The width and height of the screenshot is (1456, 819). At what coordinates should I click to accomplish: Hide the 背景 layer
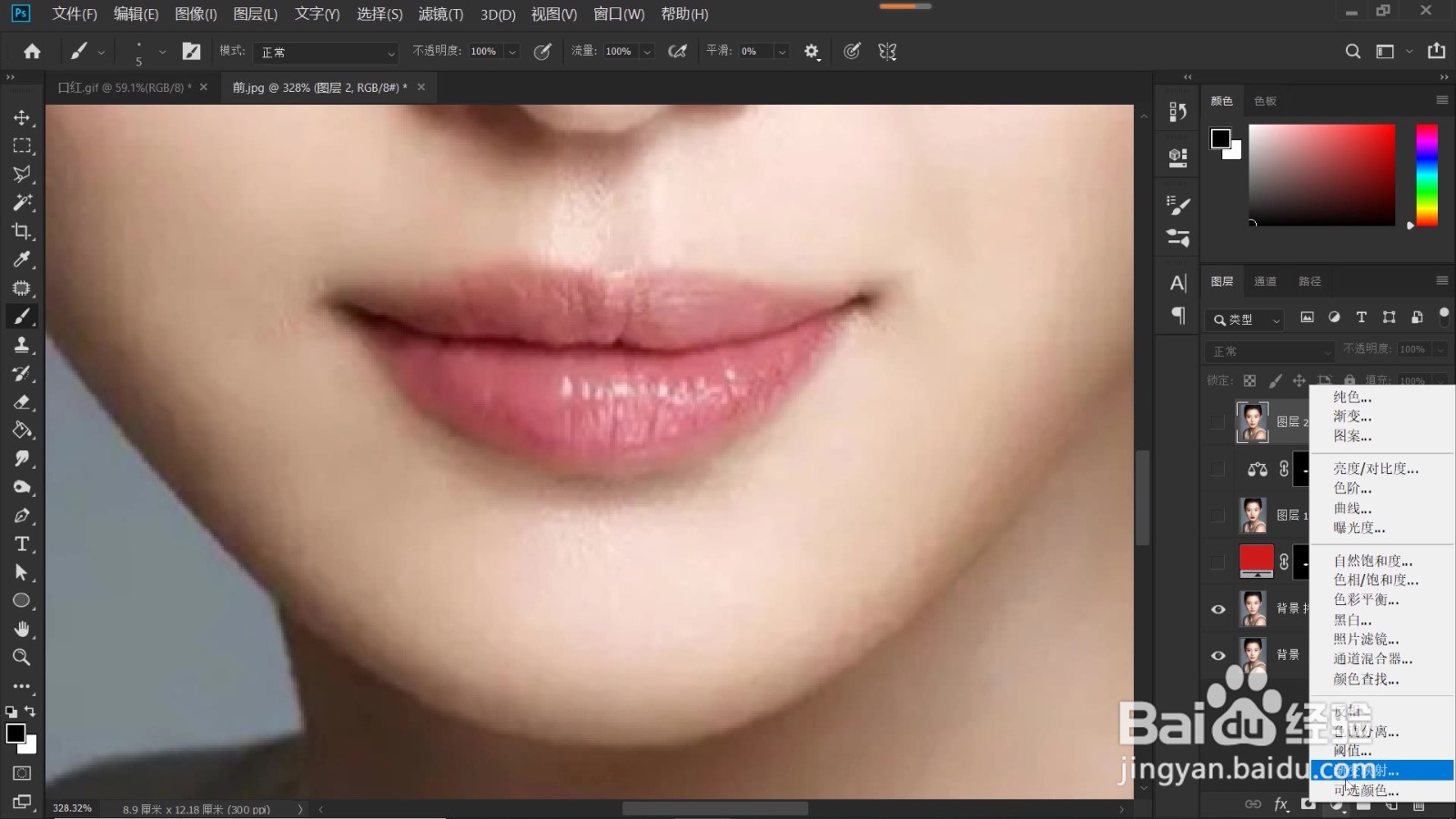pos(1218,655)
